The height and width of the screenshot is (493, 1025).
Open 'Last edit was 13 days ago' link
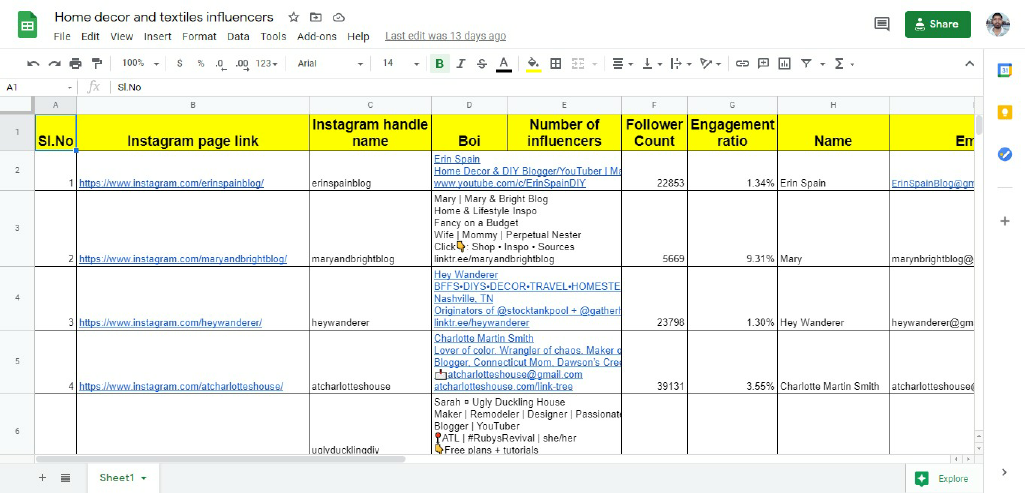point(445,37)
